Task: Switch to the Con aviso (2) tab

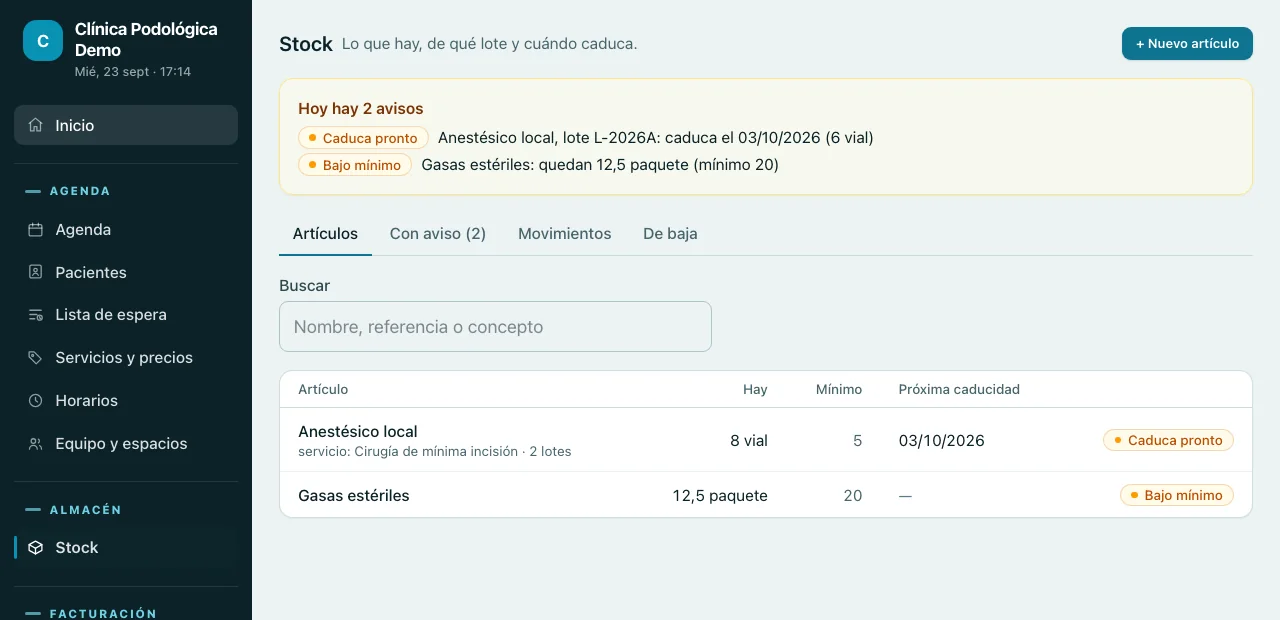Action: [x=438, y=234]
